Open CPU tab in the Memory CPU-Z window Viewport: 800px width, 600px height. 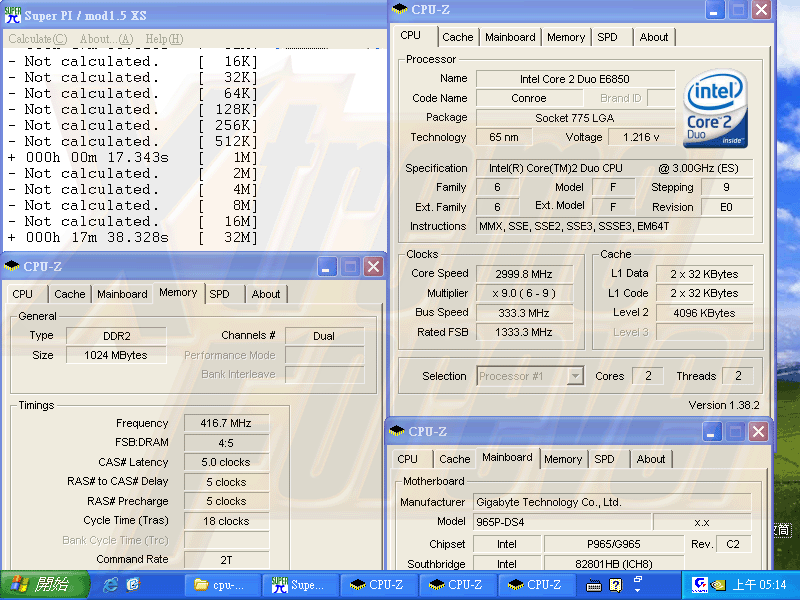pyautogui.click(x=22, y=294)
